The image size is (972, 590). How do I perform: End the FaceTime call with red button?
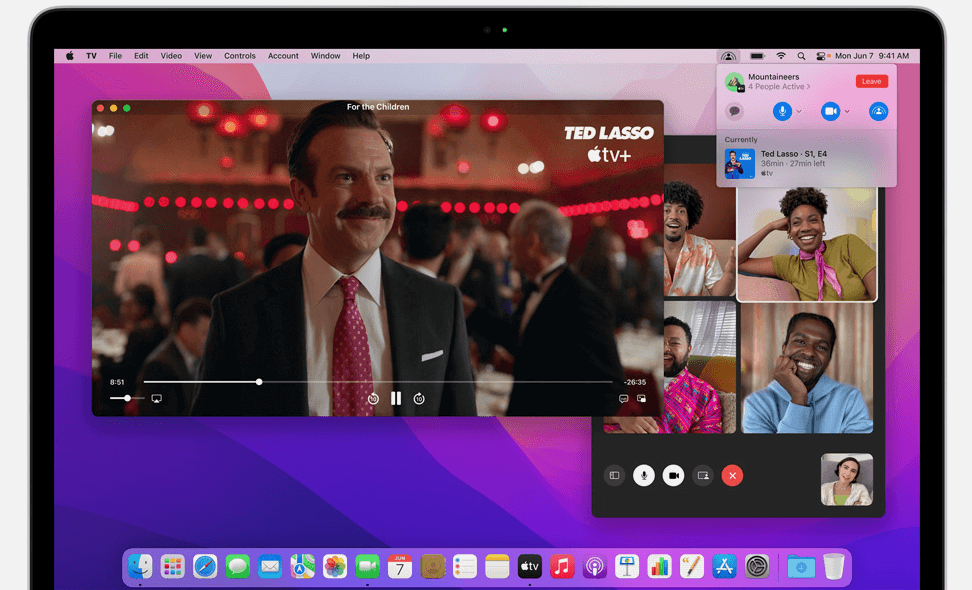point(733,476)
